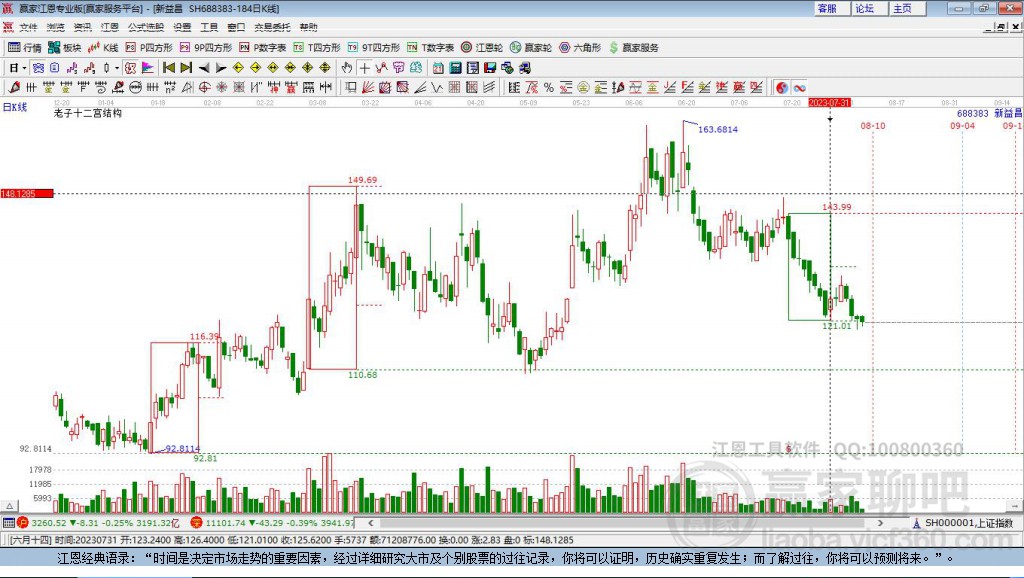Screen dimensions: 1024x578
Task: Expand the candlestick chart type dropdown arrow
Action: coord(117,68)
